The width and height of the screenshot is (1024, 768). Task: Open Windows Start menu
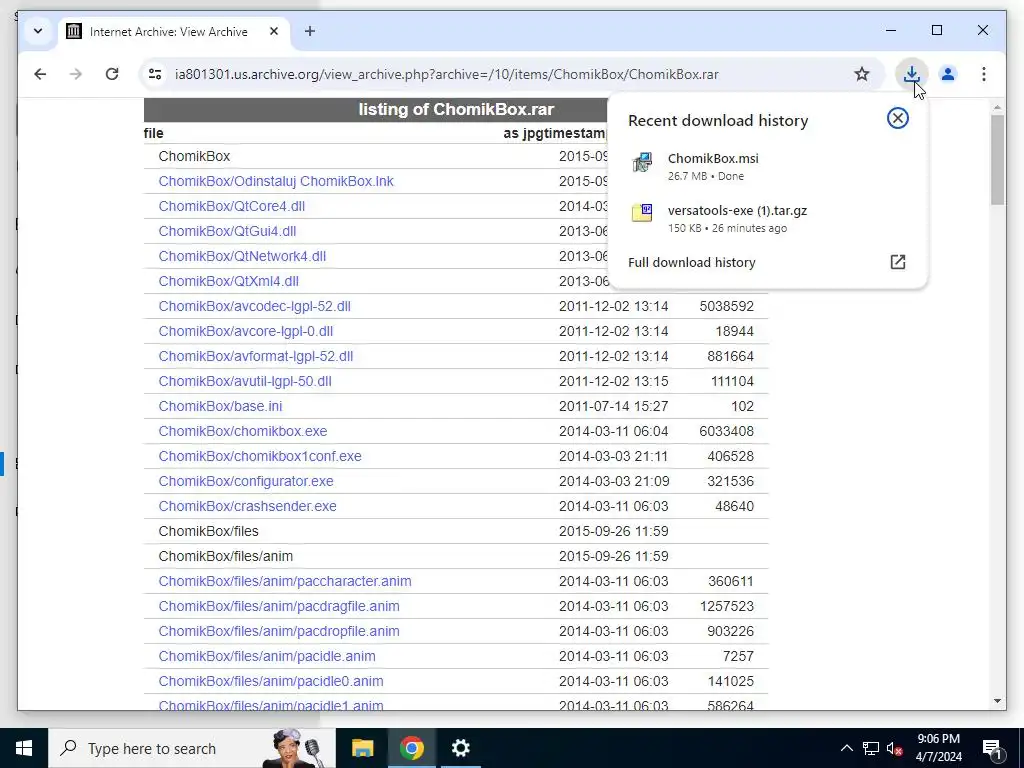[x=24, y=748]
